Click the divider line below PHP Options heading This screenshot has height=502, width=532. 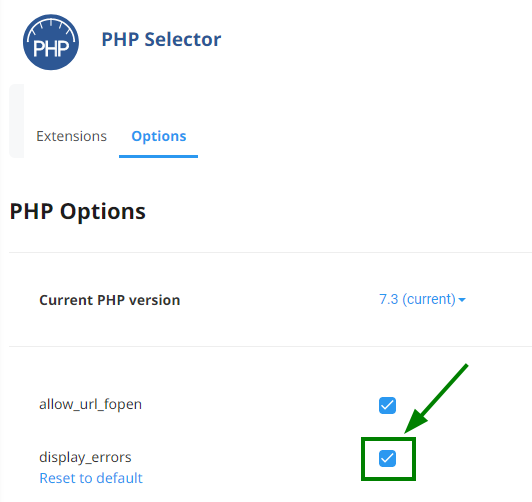pos(270,252)
